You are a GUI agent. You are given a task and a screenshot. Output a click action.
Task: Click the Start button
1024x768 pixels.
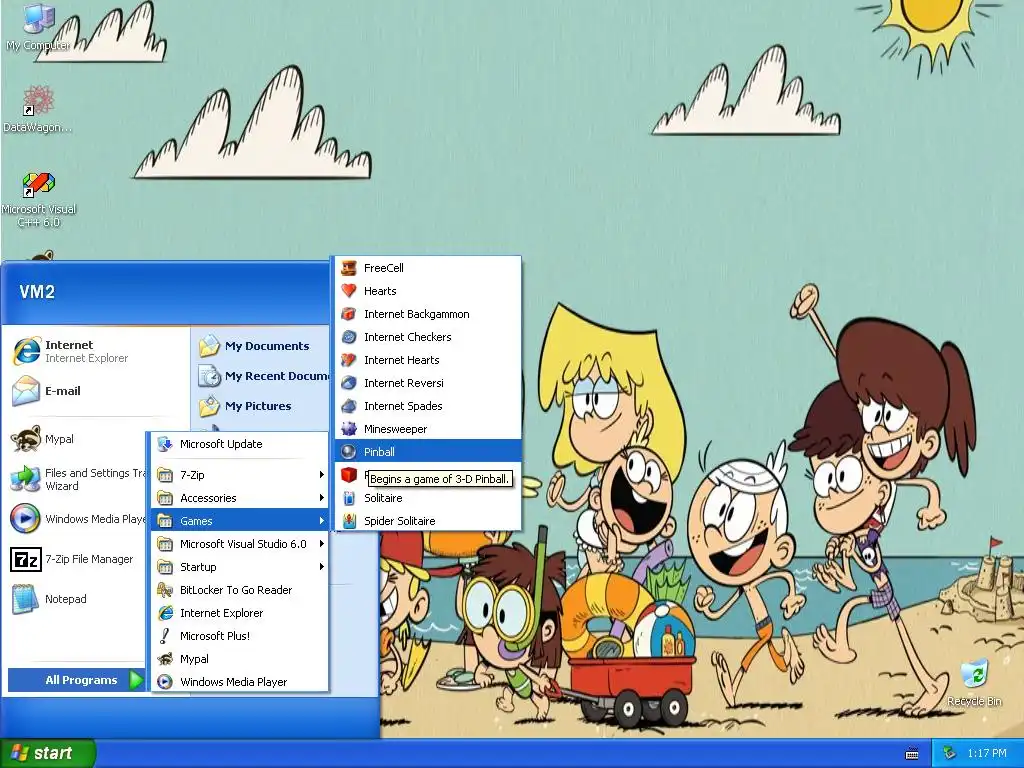click(48, 753)
